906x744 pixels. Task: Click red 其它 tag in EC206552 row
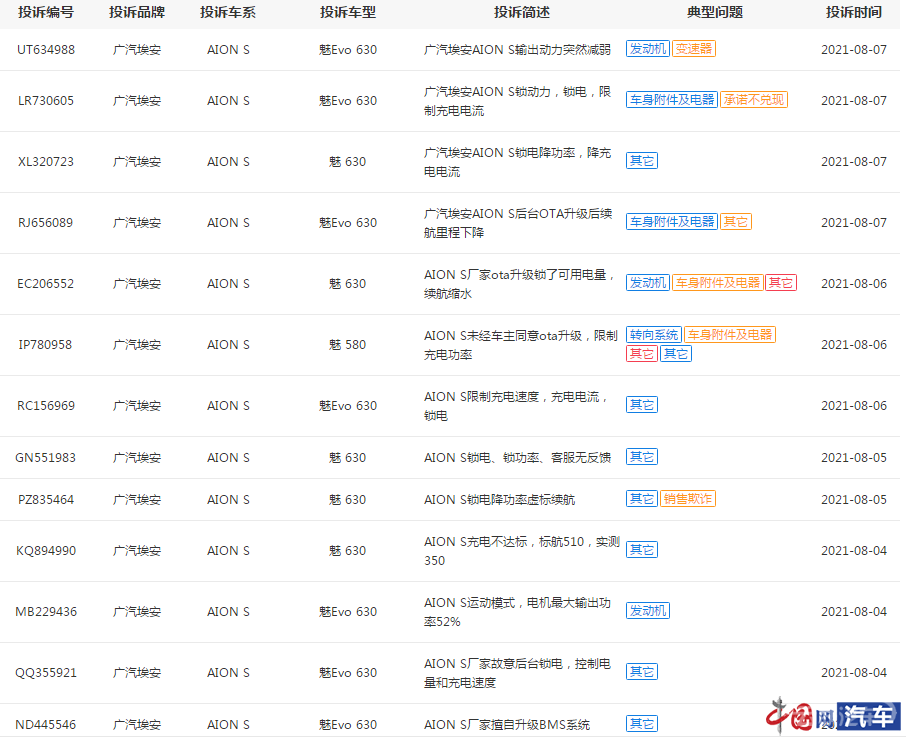[x=781, y=283]
